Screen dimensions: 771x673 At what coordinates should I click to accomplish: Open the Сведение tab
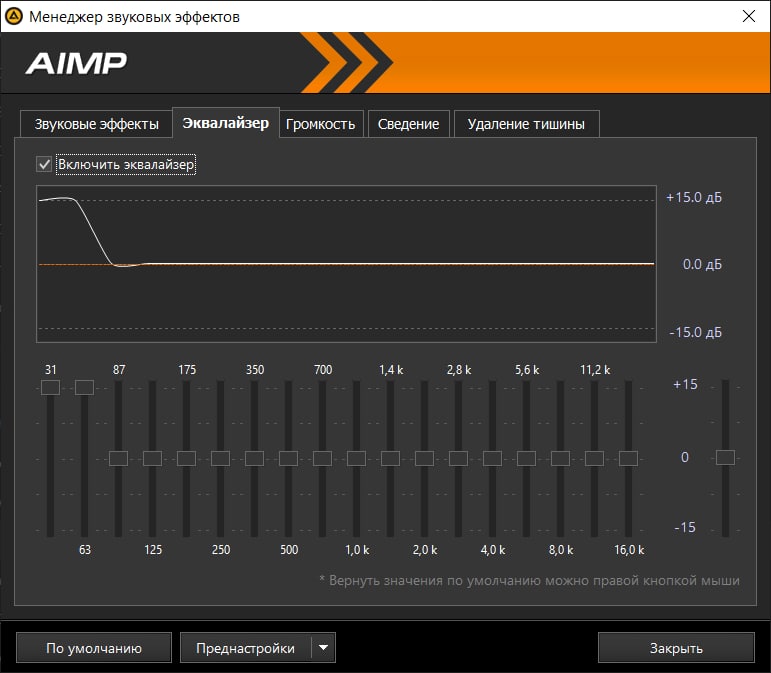(x=408, y=124)
